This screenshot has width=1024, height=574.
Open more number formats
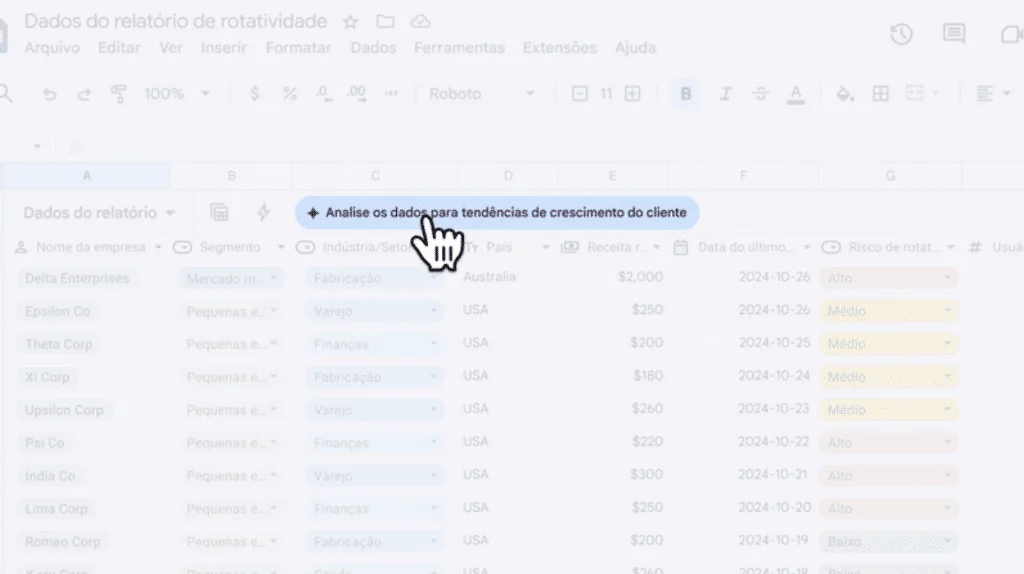391,94
